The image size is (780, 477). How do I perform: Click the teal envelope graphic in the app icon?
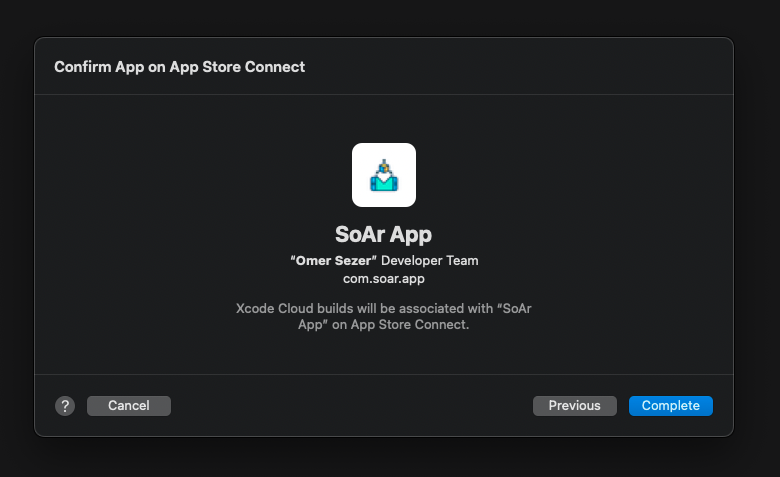pos(384,182)
